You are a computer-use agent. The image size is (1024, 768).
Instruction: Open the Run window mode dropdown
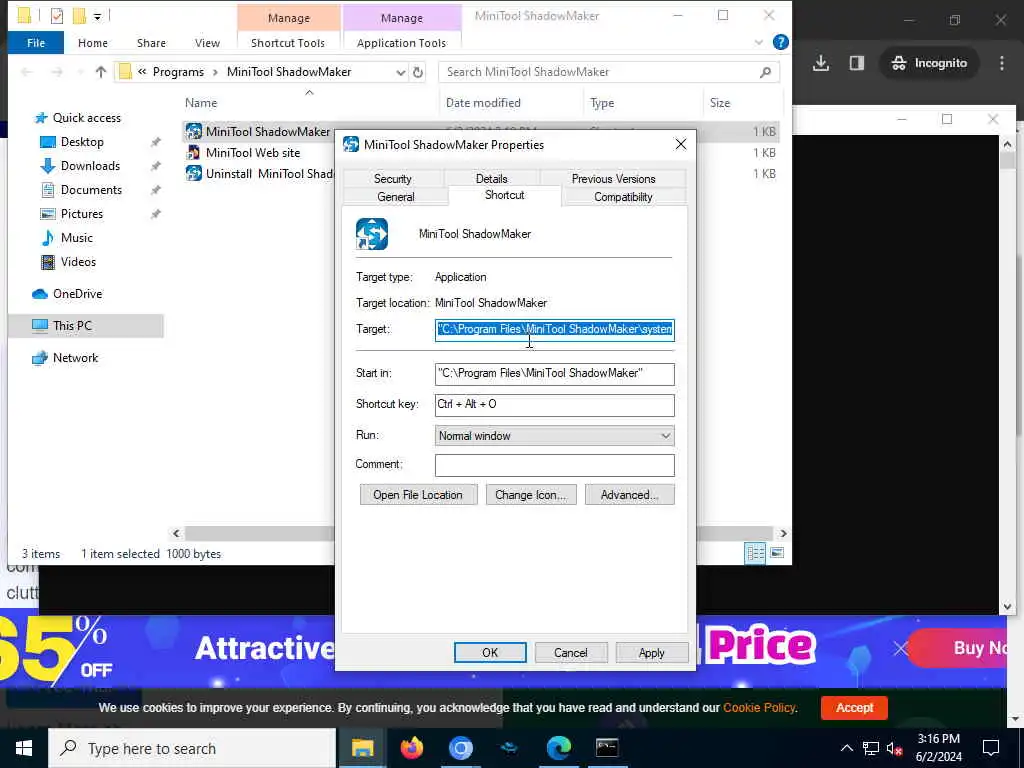point(554,436)
